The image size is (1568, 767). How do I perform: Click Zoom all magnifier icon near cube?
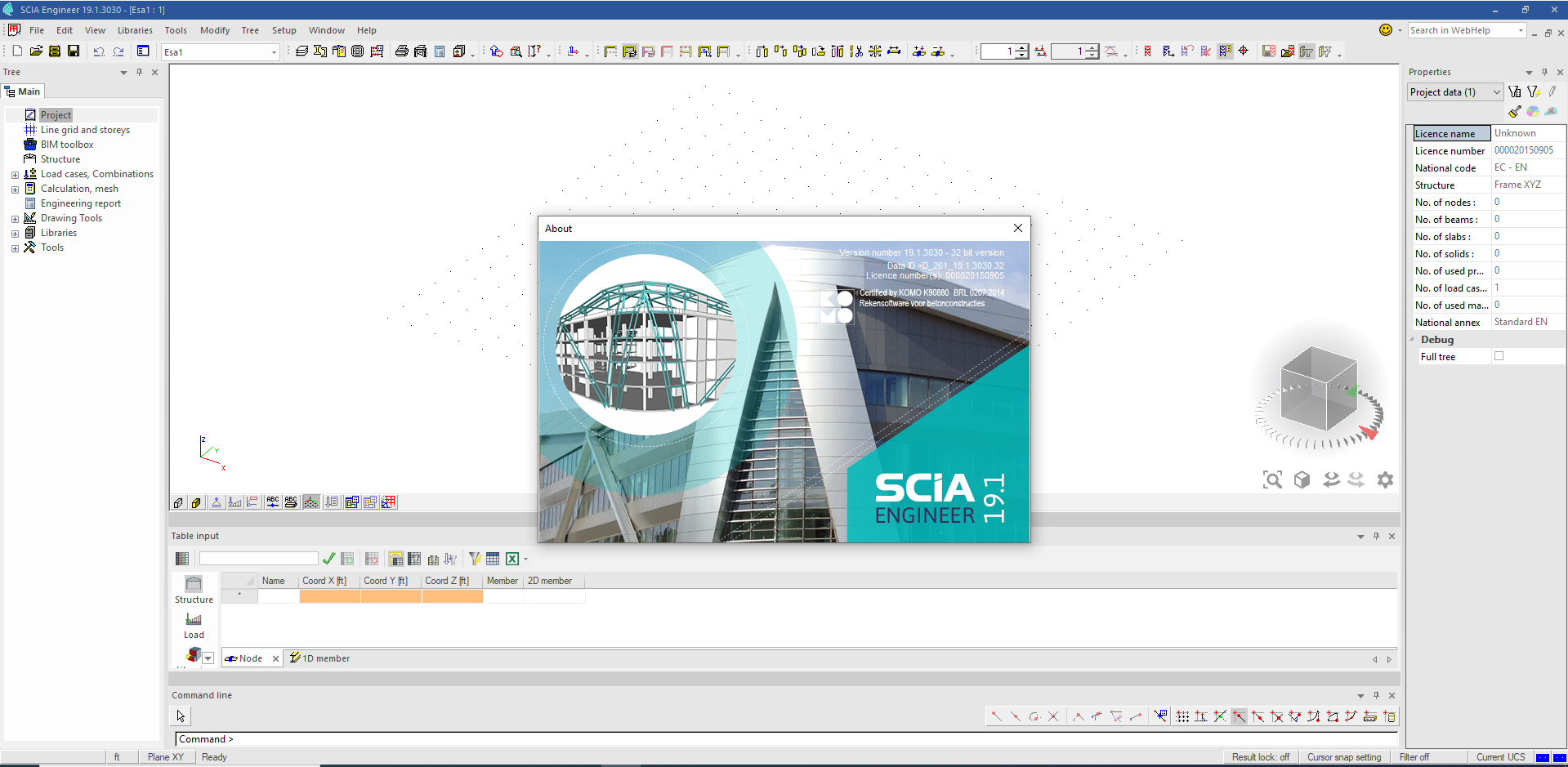1272,479
